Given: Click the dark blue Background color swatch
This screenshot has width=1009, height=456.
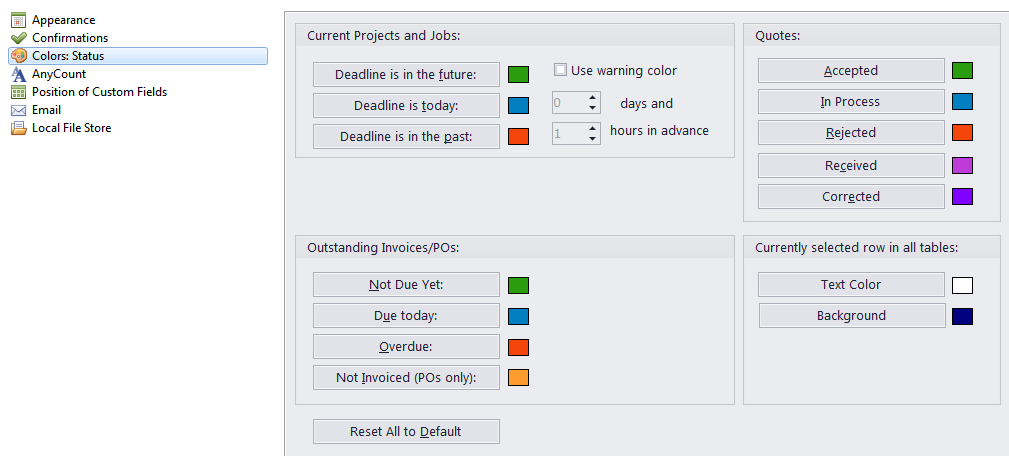Looking at the screenshot, I should coord(962,316).
